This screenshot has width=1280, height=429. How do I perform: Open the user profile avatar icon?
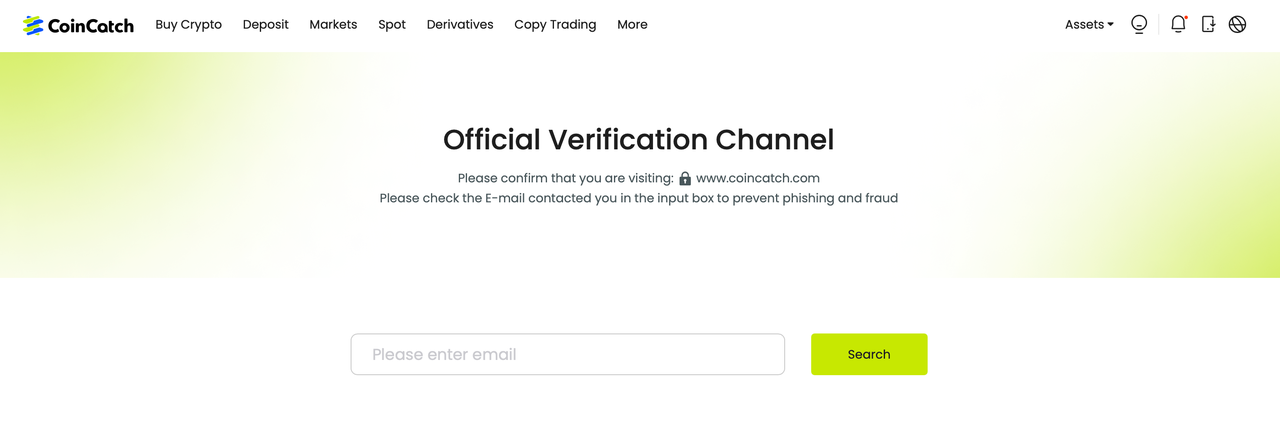click(x=1139, y=24)
